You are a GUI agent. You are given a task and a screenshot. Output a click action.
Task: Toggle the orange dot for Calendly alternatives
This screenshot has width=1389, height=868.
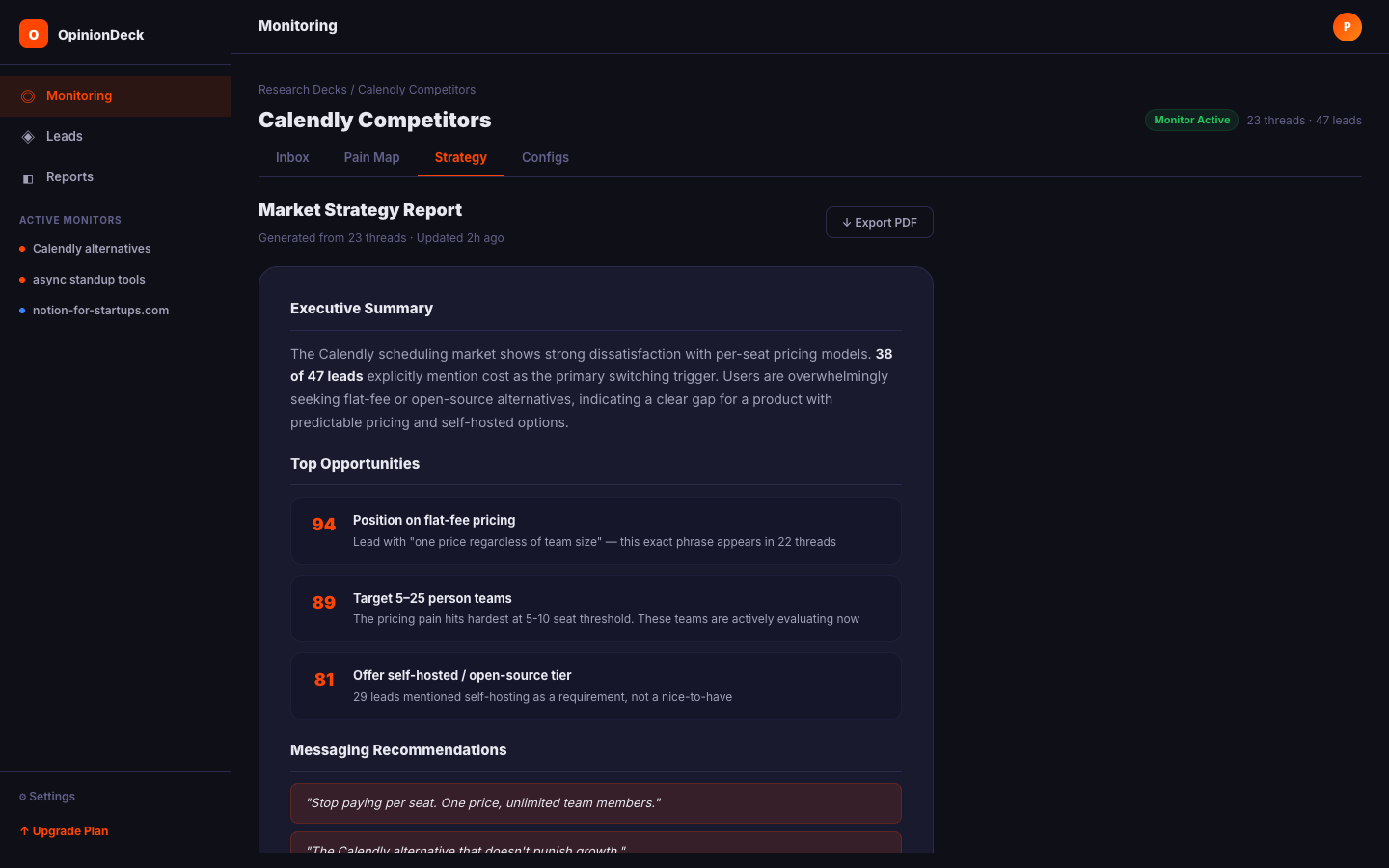click(22, 248)
